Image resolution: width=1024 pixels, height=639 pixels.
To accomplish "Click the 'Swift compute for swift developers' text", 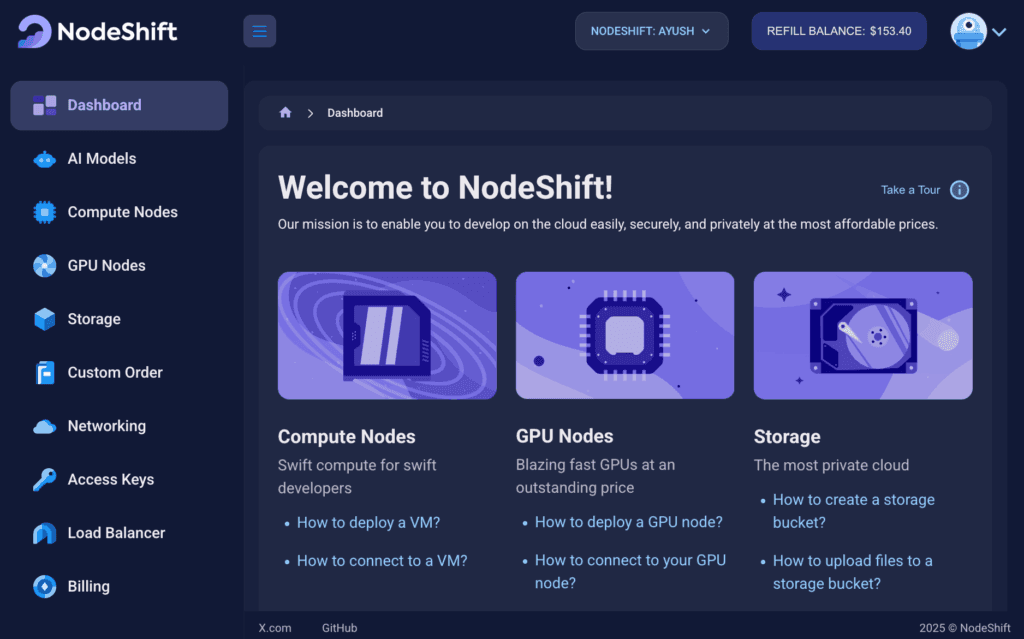I will pos(357,477).
